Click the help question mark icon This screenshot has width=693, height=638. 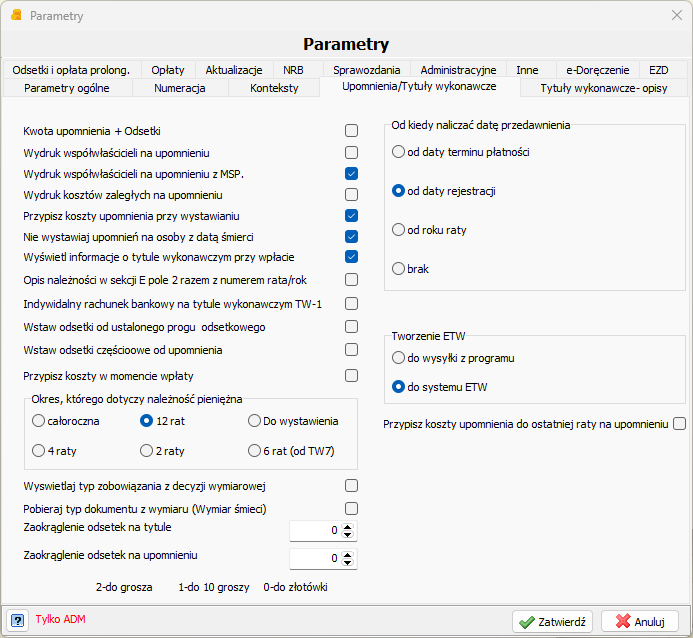(17, 620)
